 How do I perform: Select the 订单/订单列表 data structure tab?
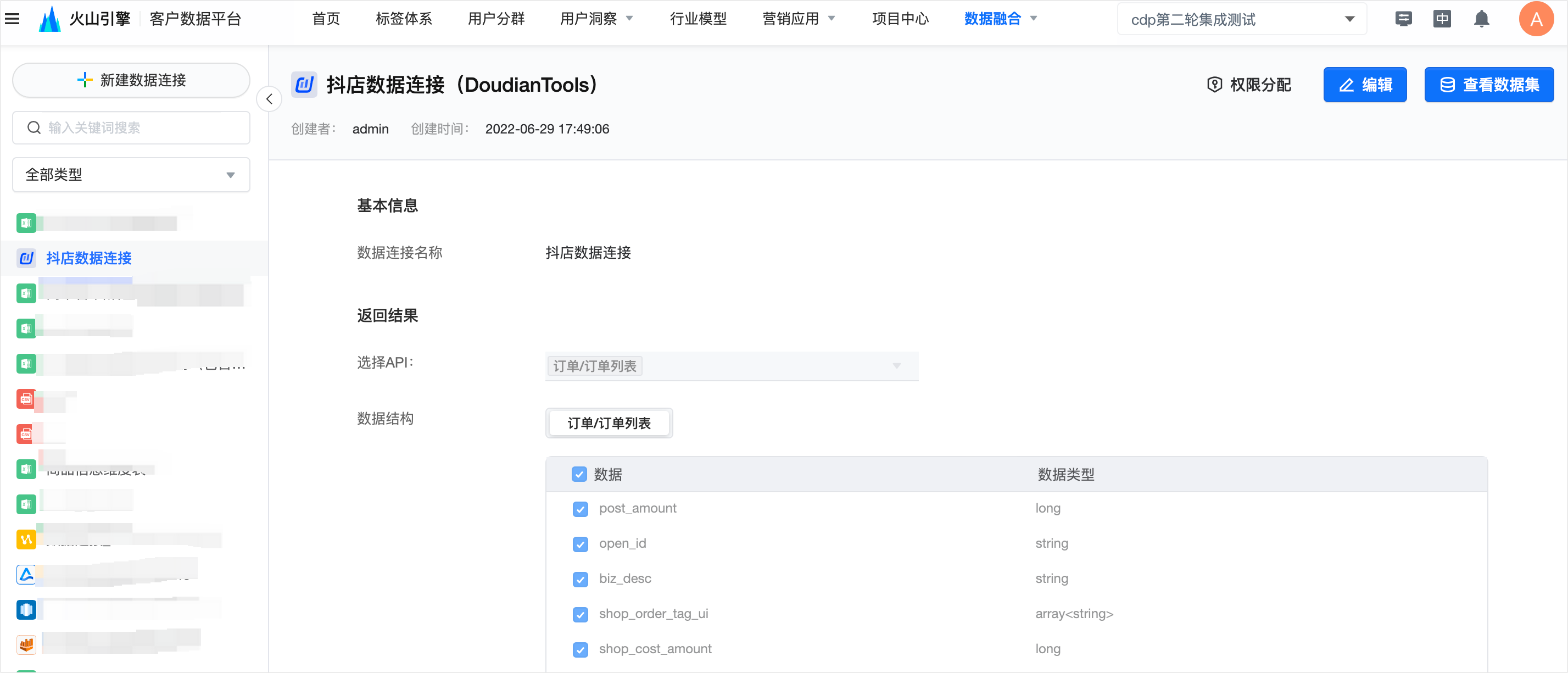click(609, 422)
